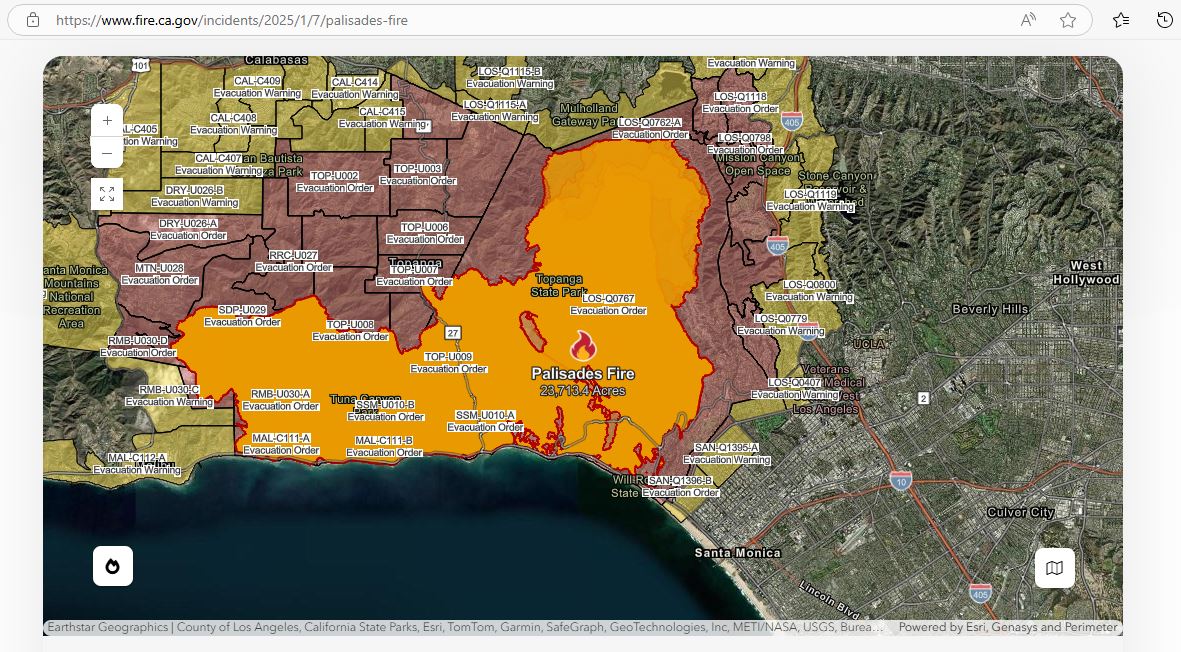Screen dimensions: 1181x652
Task: Select zone CAL-C414 Evacuation Warning
Action: click(355, 88)
